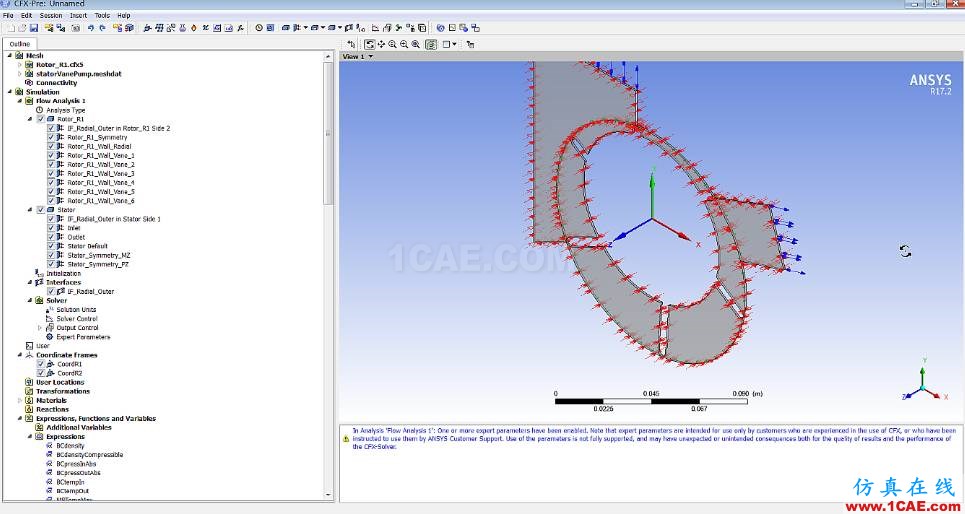Click the Zoom Box magnifier icon

tap(415, 44)
